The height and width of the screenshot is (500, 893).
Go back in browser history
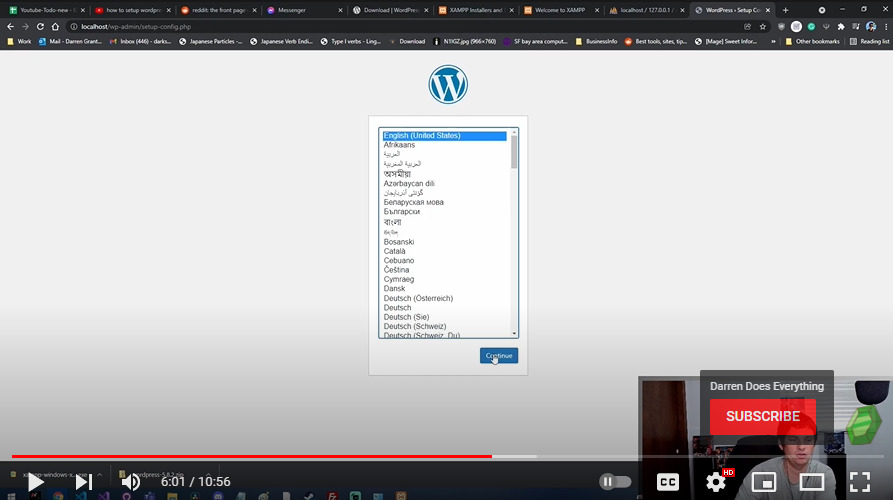pyautogui.click(x=10, y=27)
